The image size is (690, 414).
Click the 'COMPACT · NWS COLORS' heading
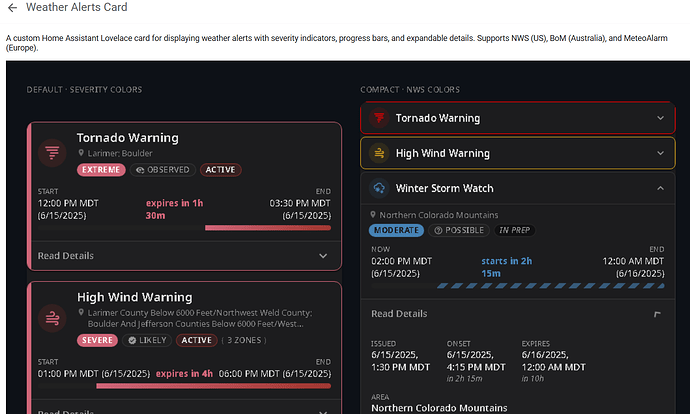pos(410,90)
